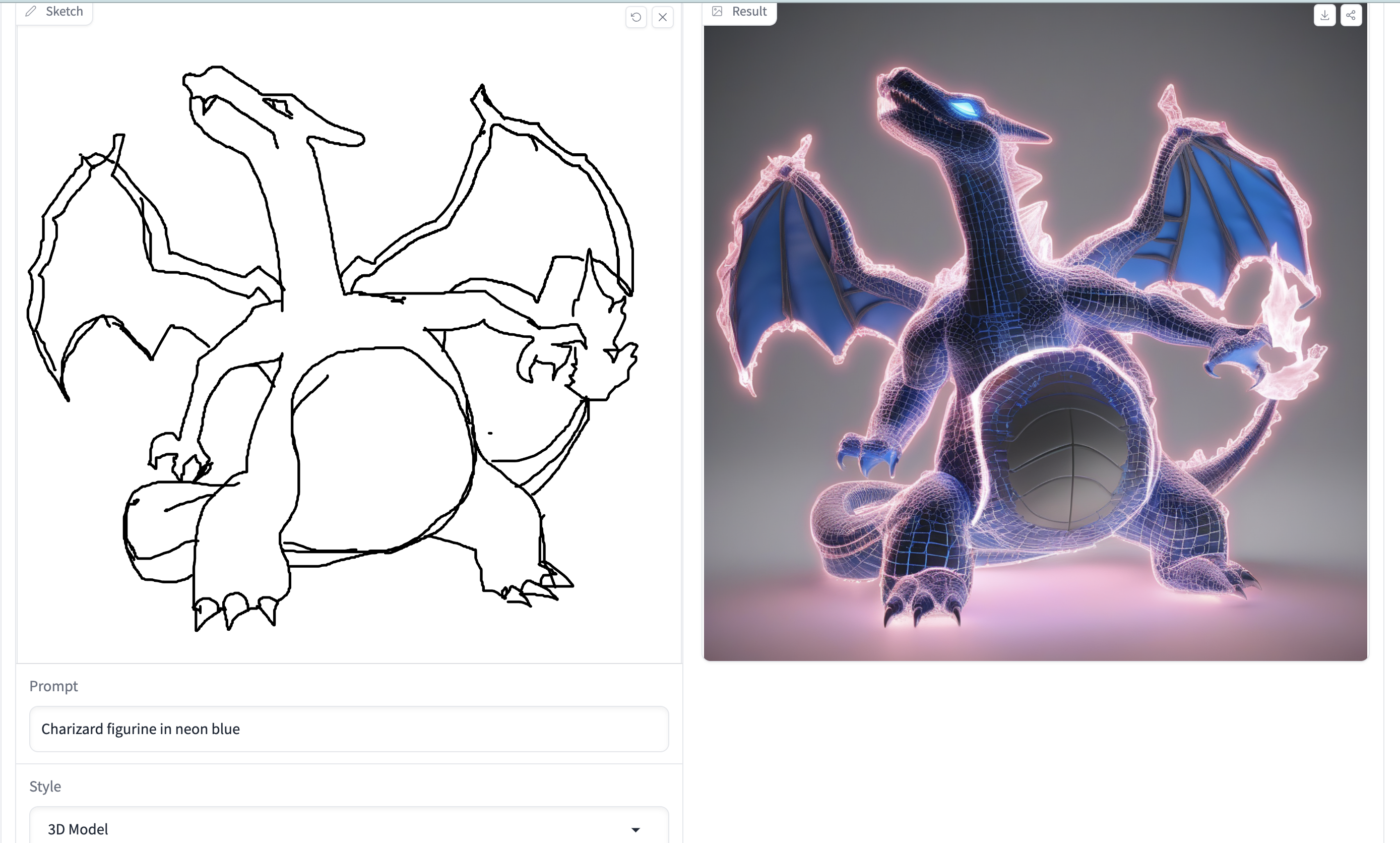The image size is (1400, 843).
Task: Click the glowing blue eye in the result
Action: click(964, 107)
